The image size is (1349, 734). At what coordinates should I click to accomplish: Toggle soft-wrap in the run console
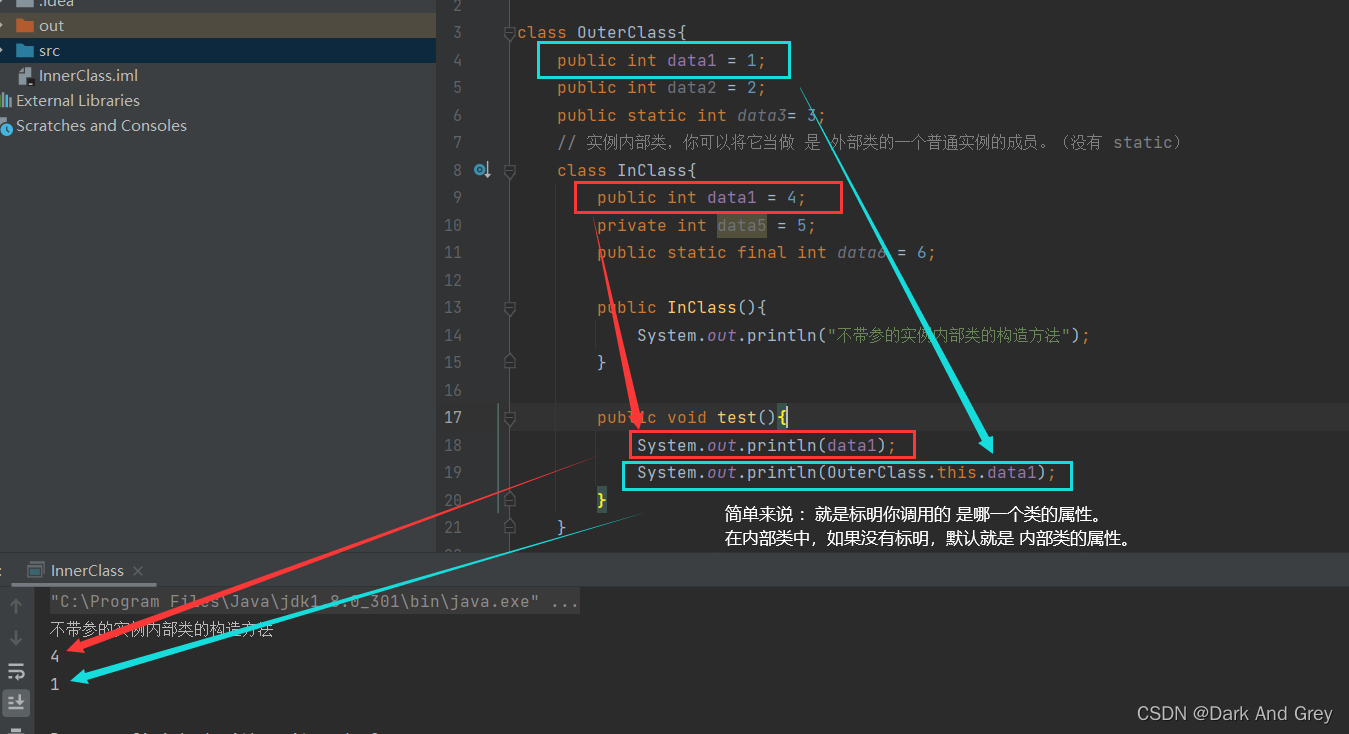16,671
